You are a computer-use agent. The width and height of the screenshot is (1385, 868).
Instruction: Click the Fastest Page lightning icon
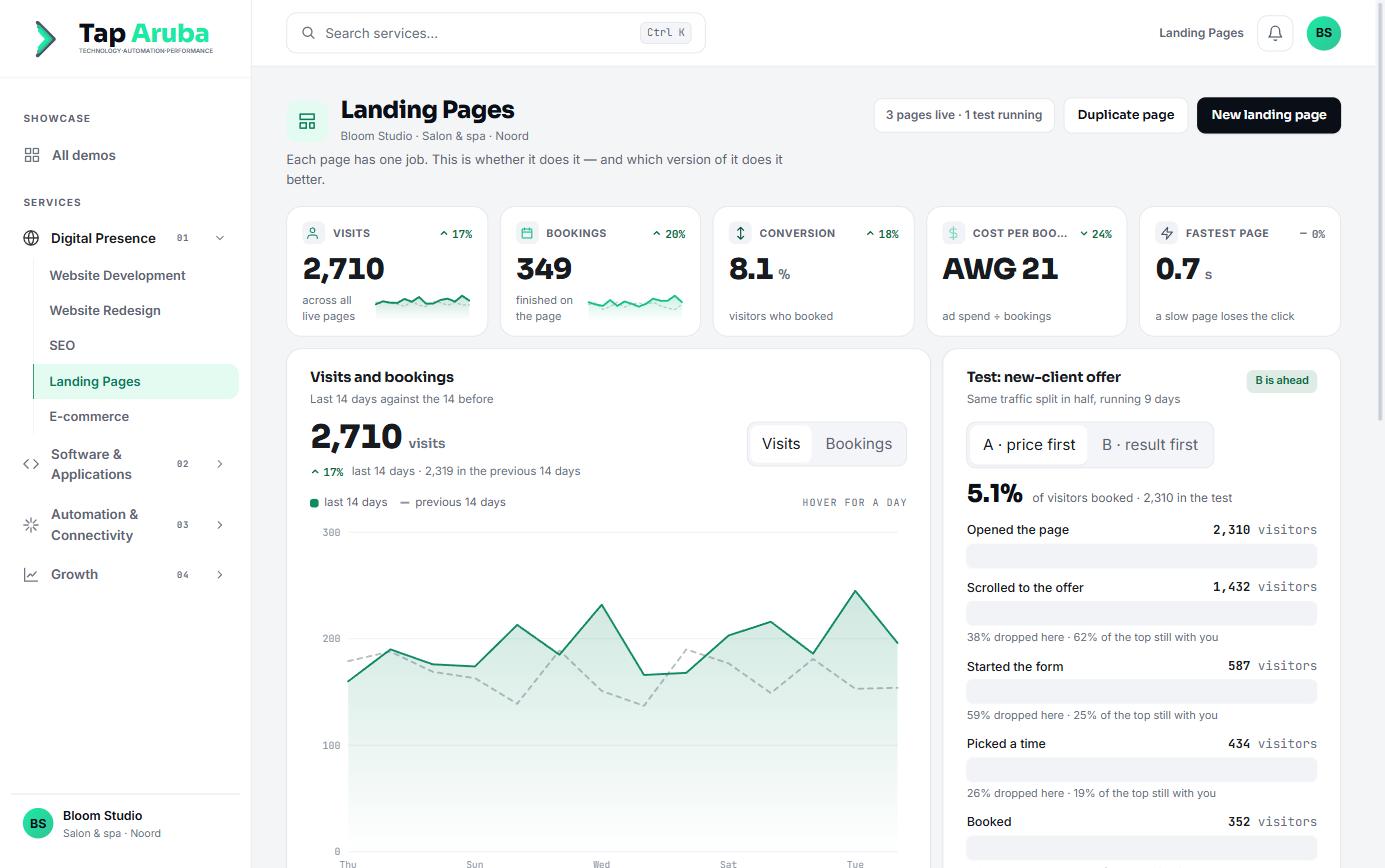pyautogui.click(x=1166, y=233)
